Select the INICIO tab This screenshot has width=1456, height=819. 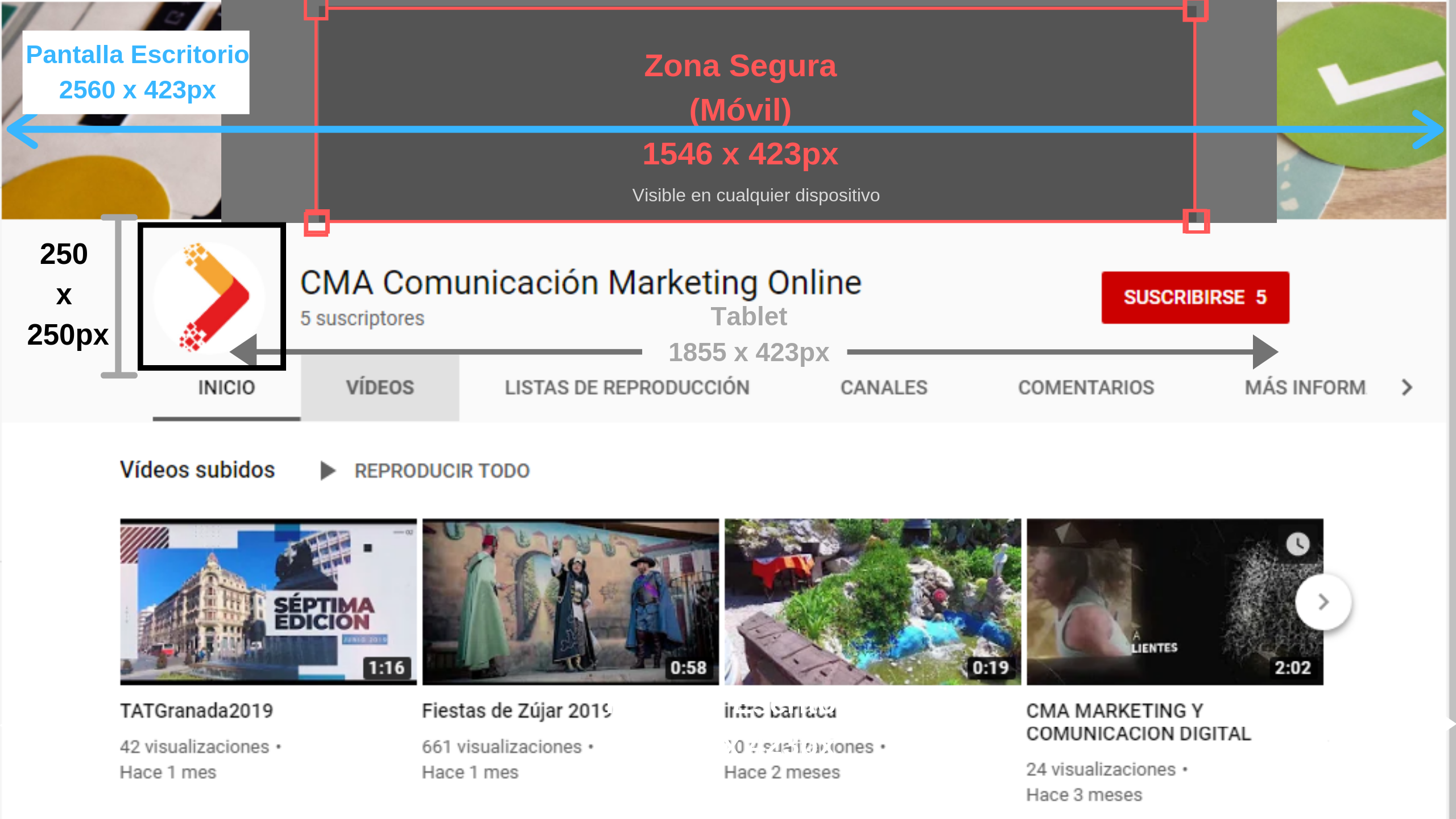(x=226, y=388)
